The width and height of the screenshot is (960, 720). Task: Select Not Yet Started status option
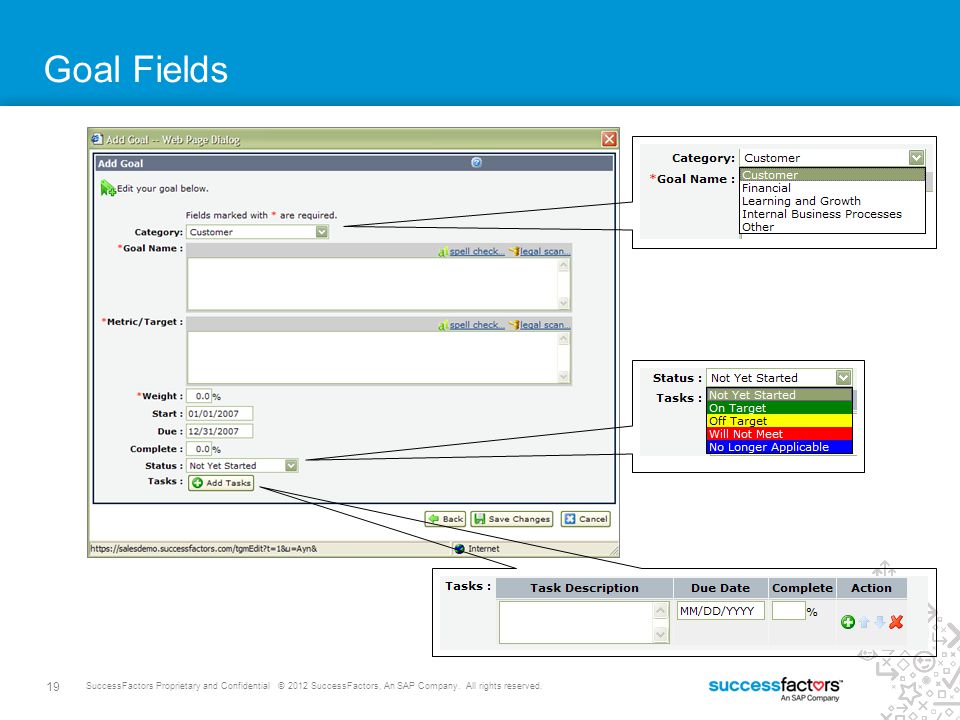click(779, 395)
